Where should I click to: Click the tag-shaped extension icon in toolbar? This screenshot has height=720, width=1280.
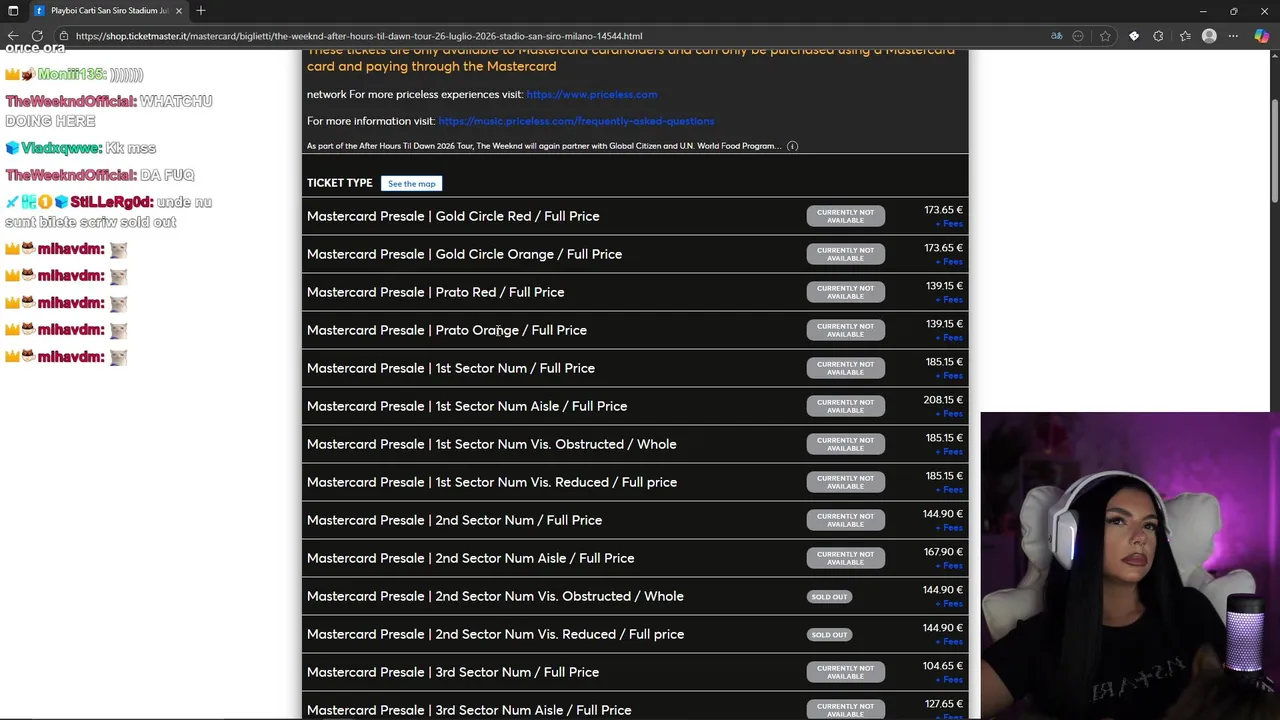pos(1134,36)
